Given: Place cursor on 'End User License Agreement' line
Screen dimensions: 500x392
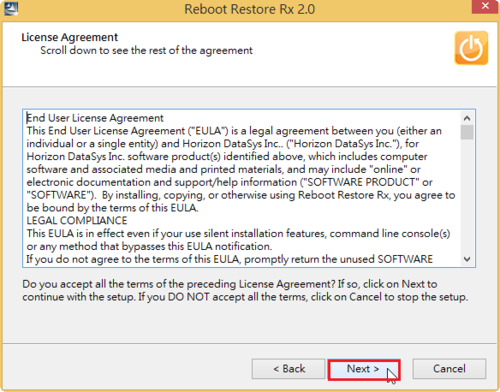Looking at the screenshot, I should (95, 118).
